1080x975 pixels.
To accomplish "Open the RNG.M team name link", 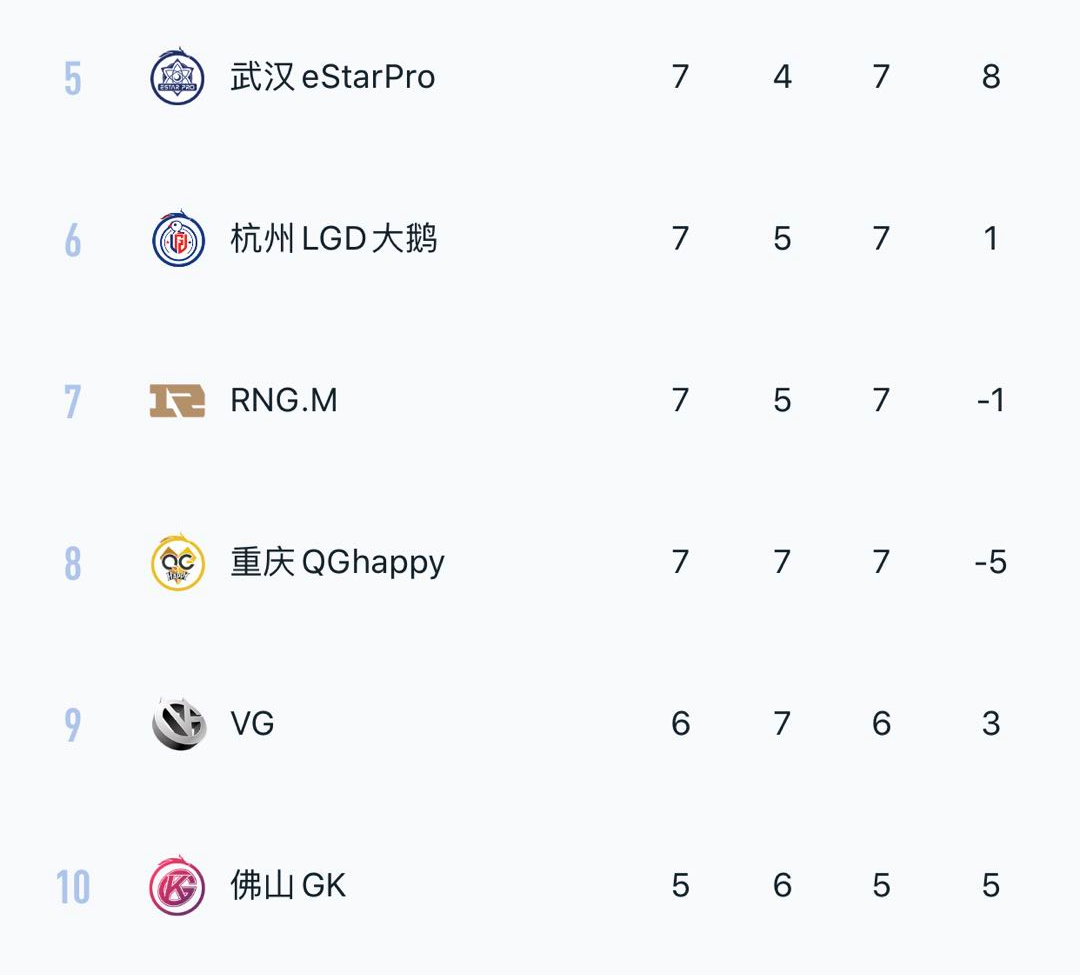I will [284, 400].
